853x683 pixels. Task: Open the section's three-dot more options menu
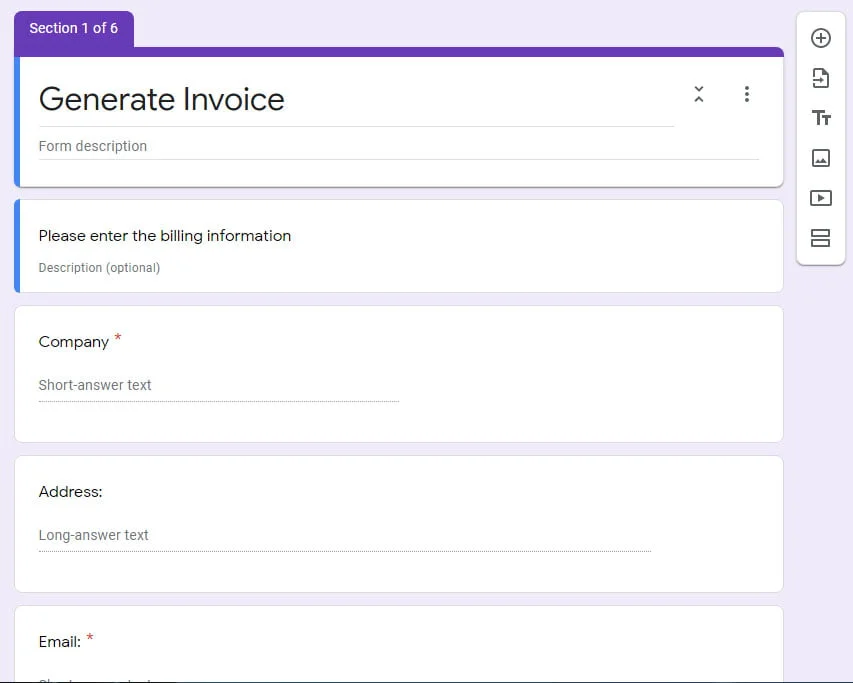pos(746,94)
